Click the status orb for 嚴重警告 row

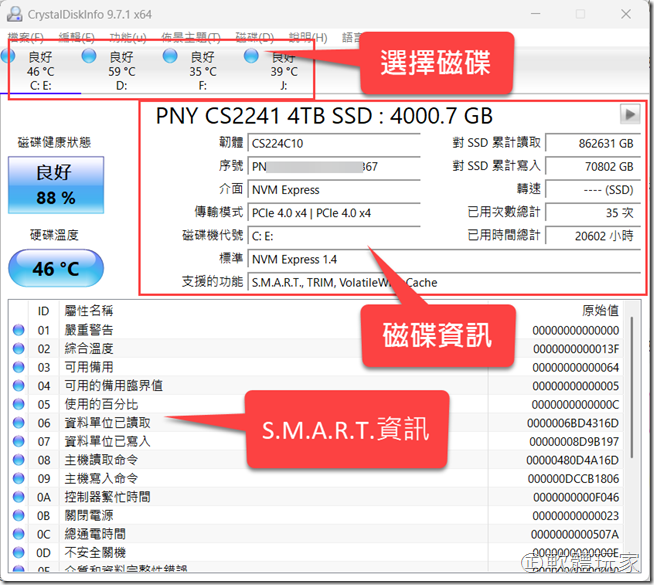pos(18,330)
